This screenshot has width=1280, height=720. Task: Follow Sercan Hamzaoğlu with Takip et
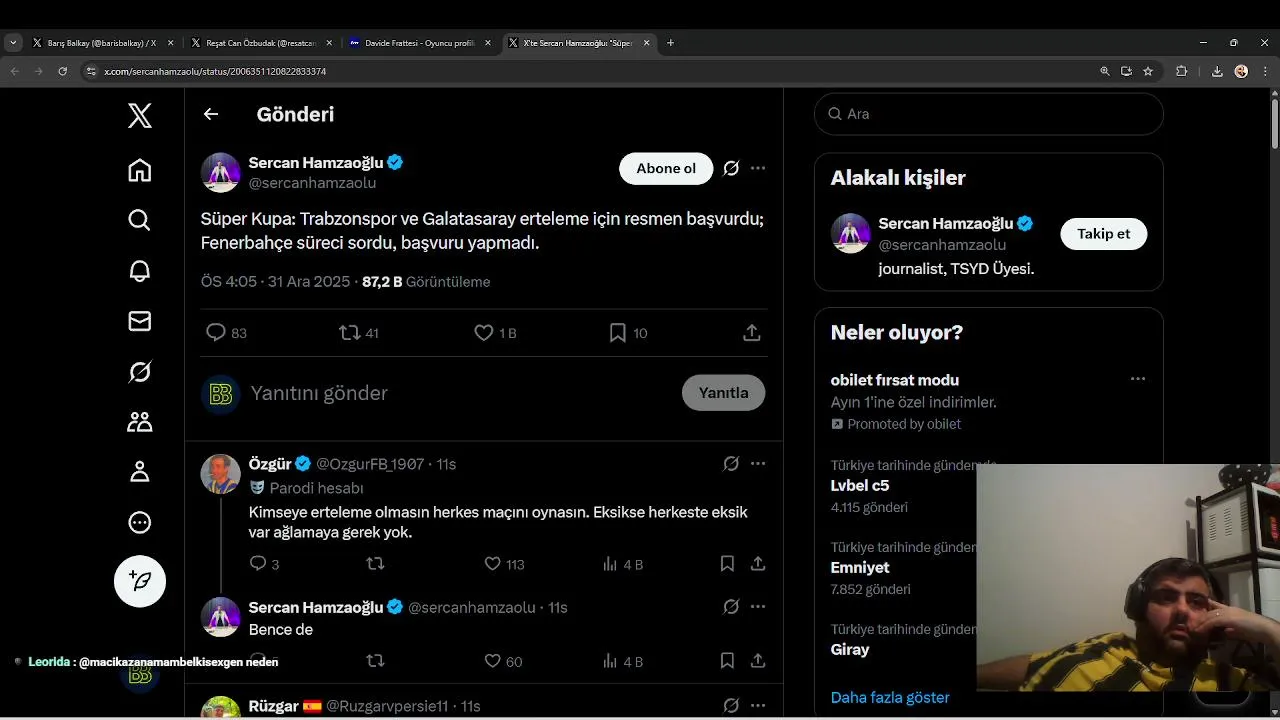pos(1103,234)
